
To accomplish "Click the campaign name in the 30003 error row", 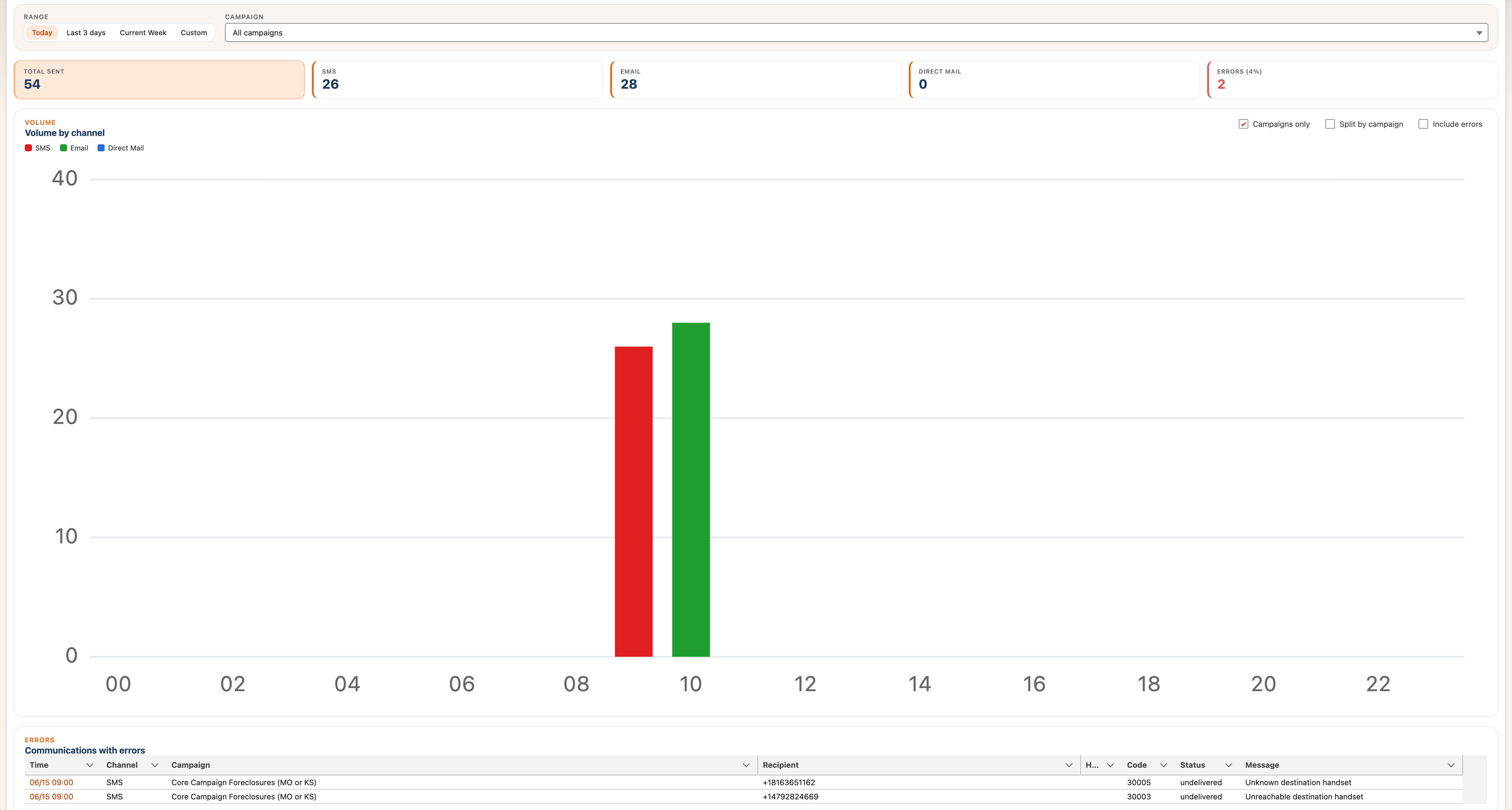I will (x=244, y=796).
